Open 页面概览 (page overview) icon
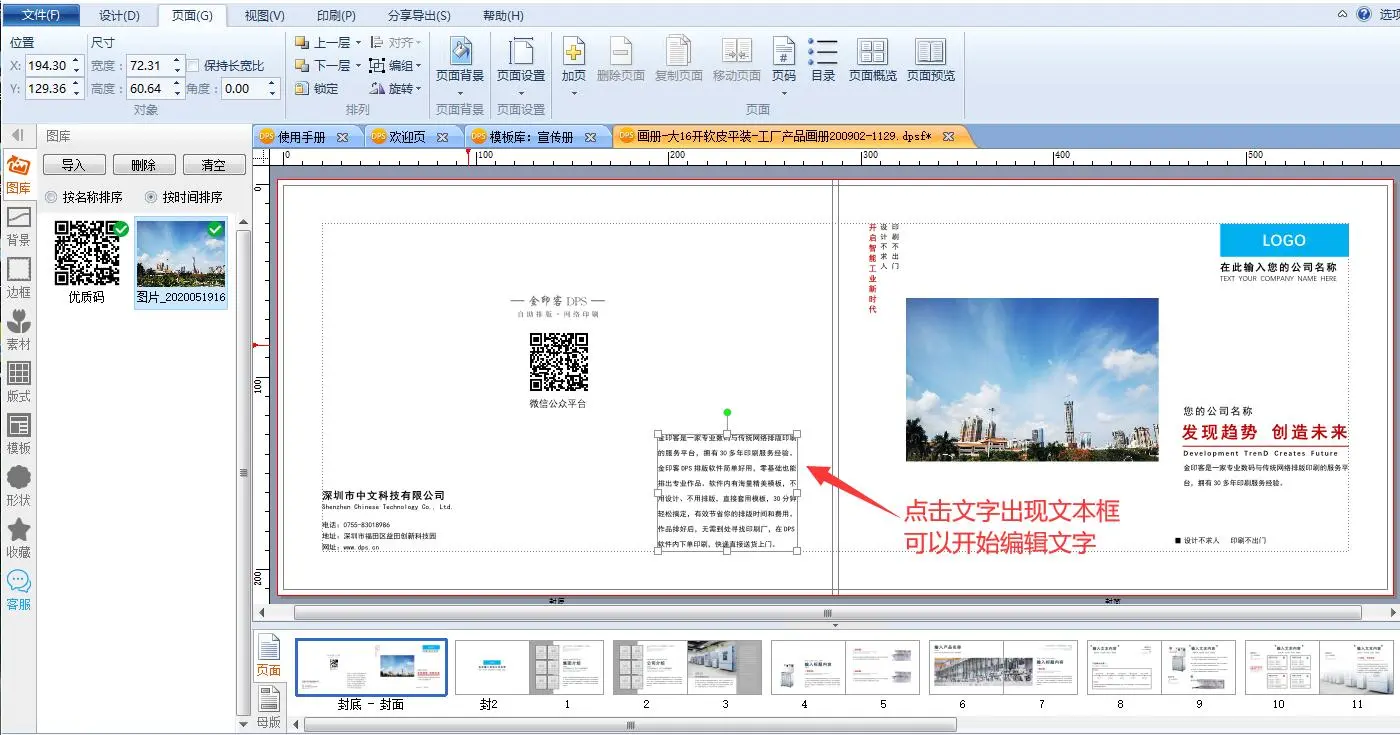 pos(873,52)
